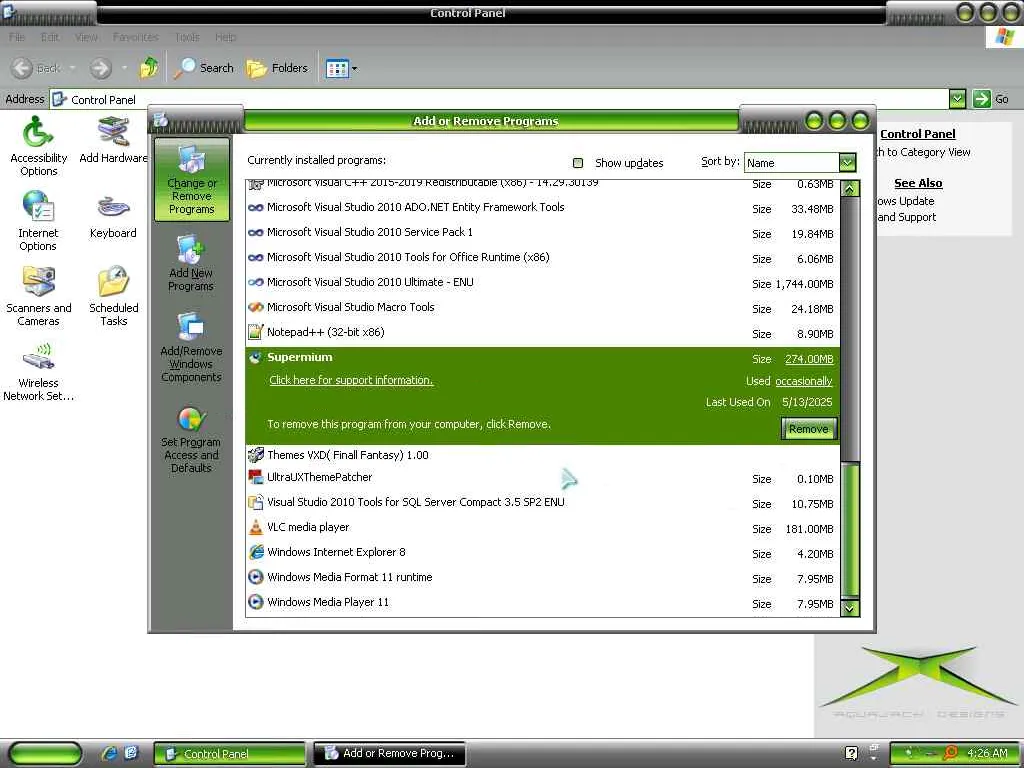
Task: Select UltraUXThemePatcher entry
Action: point(543,478)
